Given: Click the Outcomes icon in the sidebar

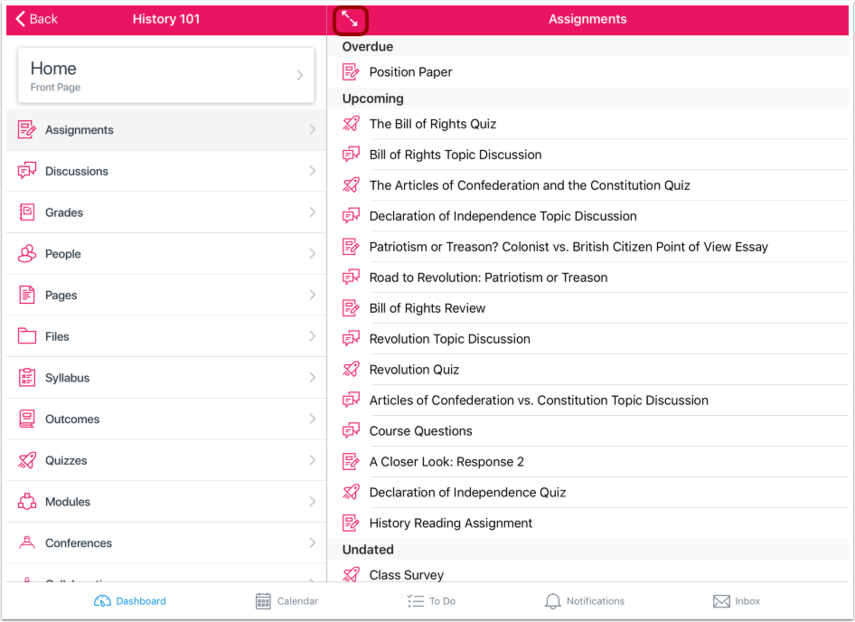Looking at the screenshot, I should pyautogui.click(x=27, y=419).
